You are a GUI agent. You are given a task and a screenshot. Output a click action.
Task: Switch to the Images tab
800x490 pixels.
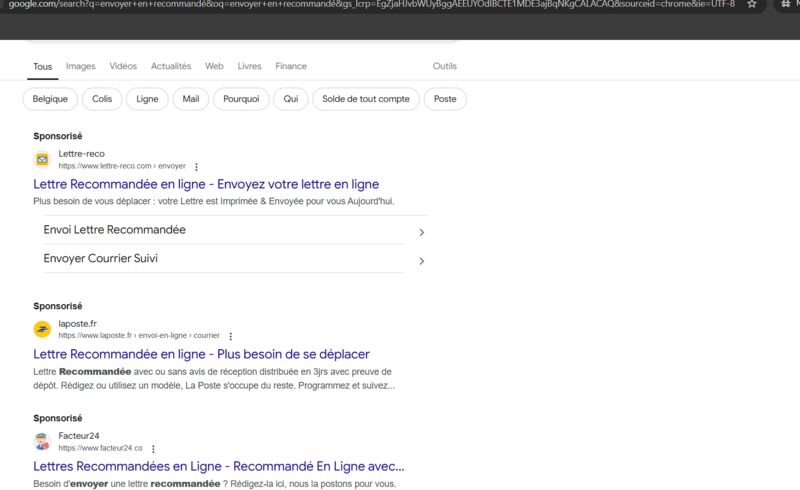pos(81,66)
